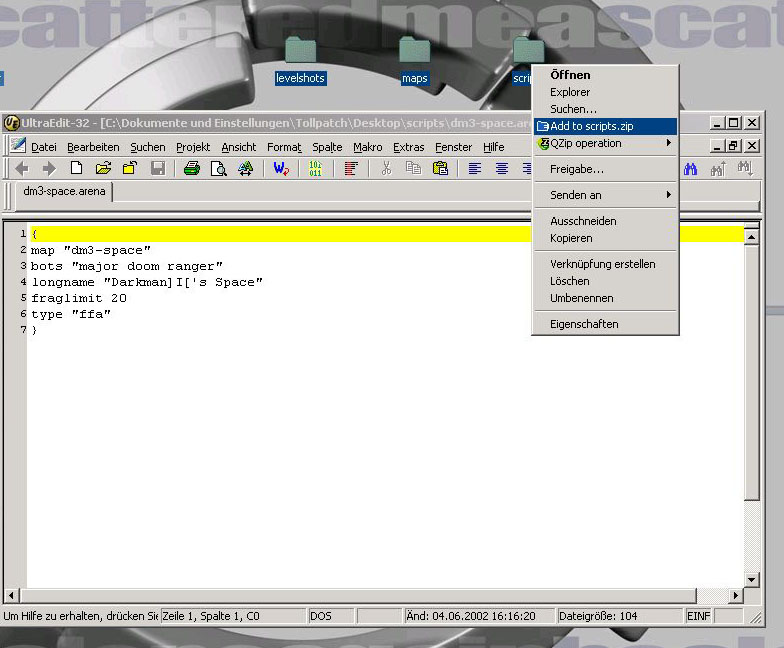
Task: Click line 3 text bots "major doom ranger"
Action: (126, 266)
